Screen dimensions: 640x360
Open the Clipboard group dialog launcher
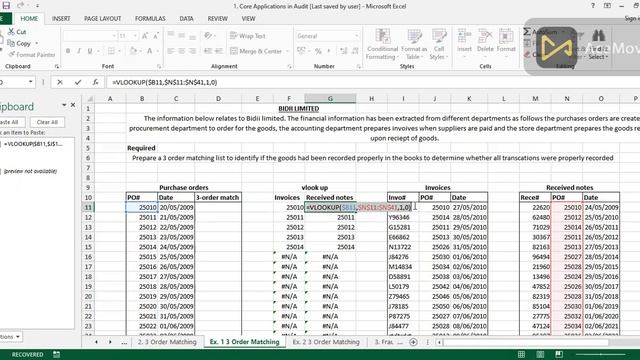click(x=57, y=66)
